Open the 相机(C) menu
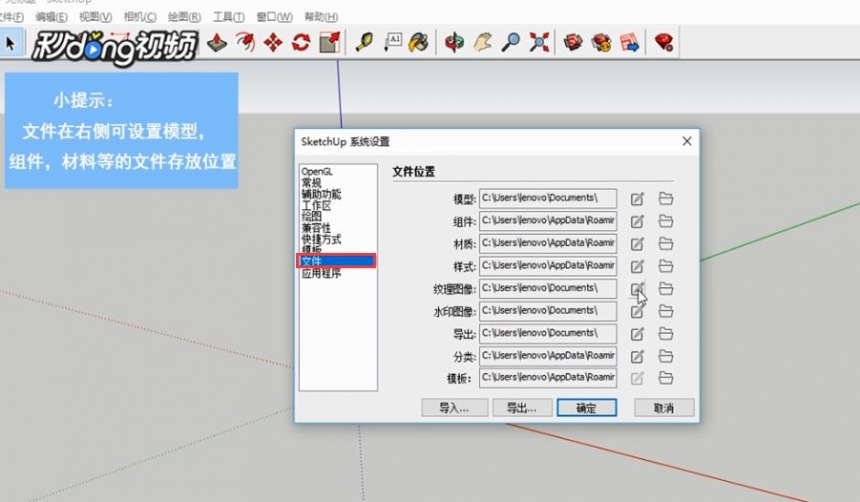This screenshot has height=502, width=860. [140, 17]
